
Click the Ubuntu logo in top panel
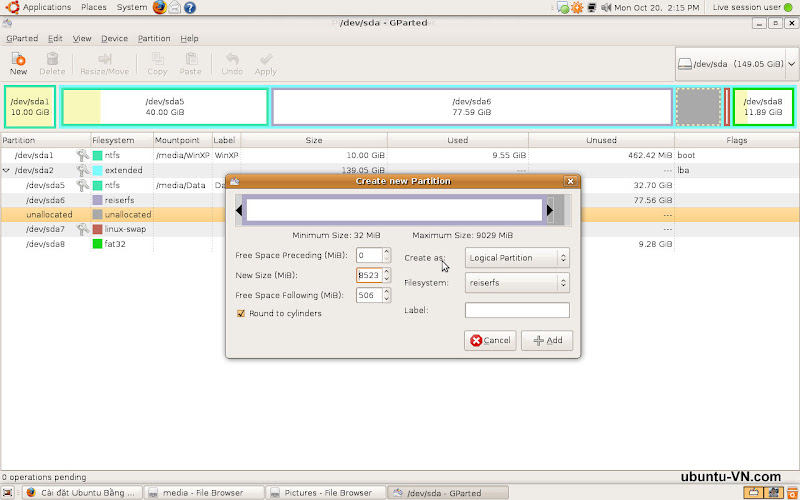pos(12,7)
